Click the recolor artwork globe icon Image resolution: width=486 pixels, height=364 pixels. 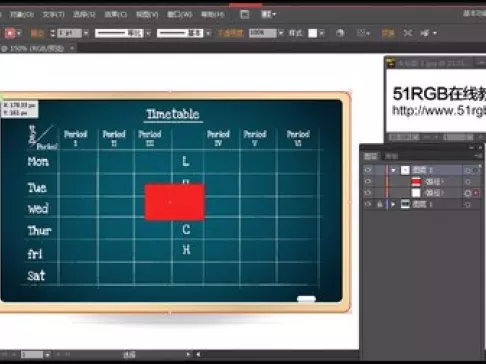pyautogui.click(x=340, y=33)
